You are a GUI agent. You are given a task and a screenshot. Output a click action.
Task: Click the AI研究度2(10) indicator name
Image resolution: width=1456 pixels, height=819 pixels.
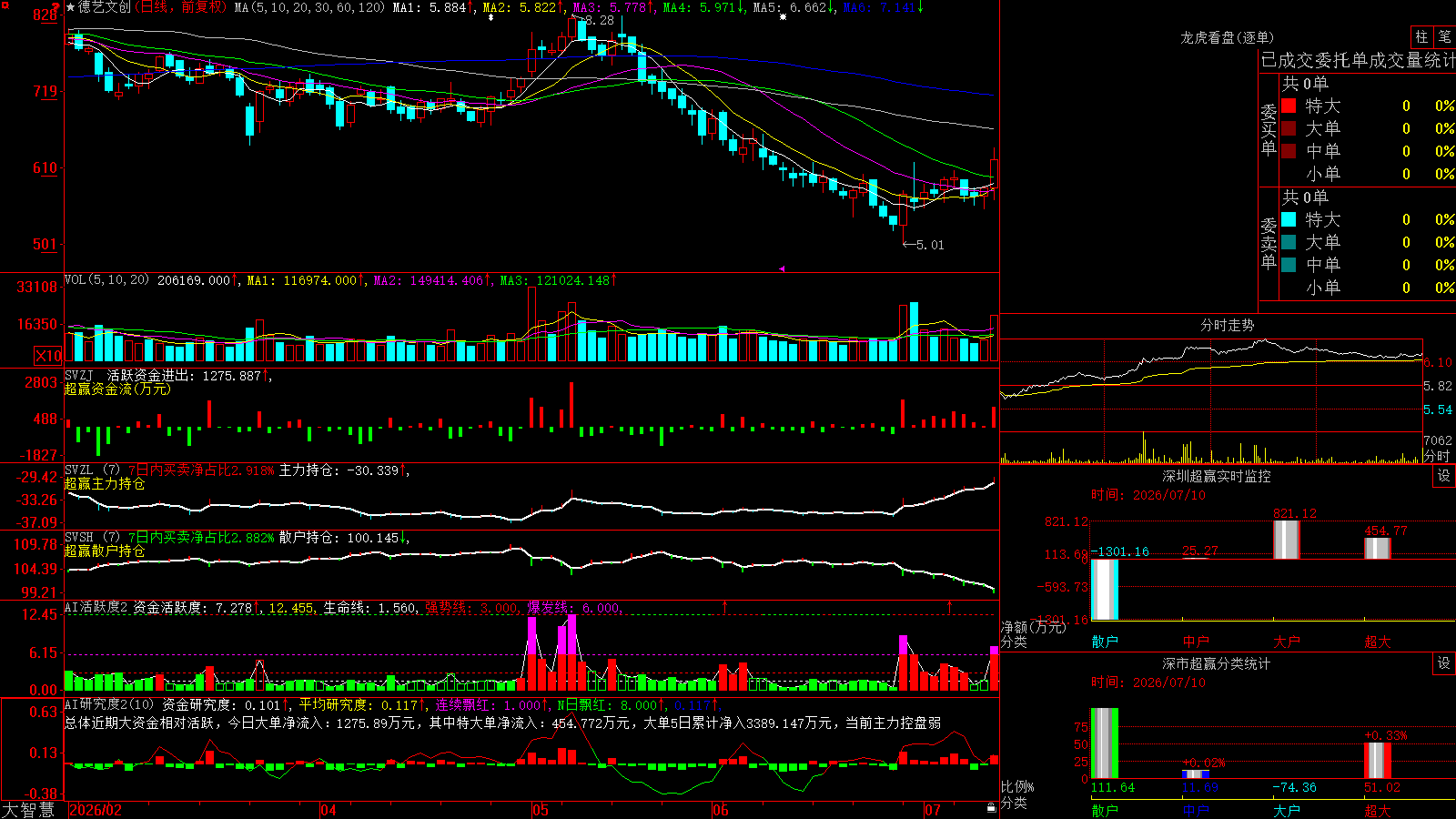[x=110, y=704]
